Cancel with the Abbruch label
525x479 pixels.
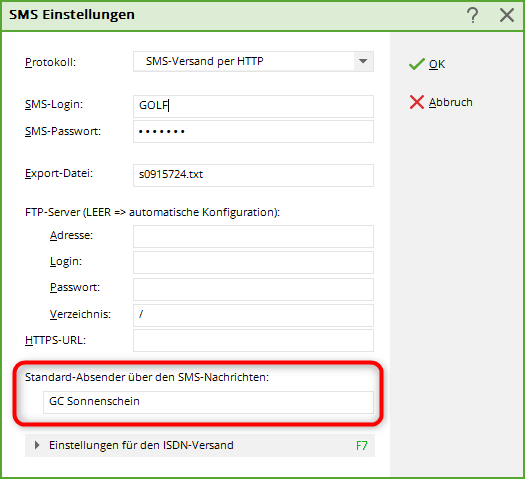(x=451, y=102)
